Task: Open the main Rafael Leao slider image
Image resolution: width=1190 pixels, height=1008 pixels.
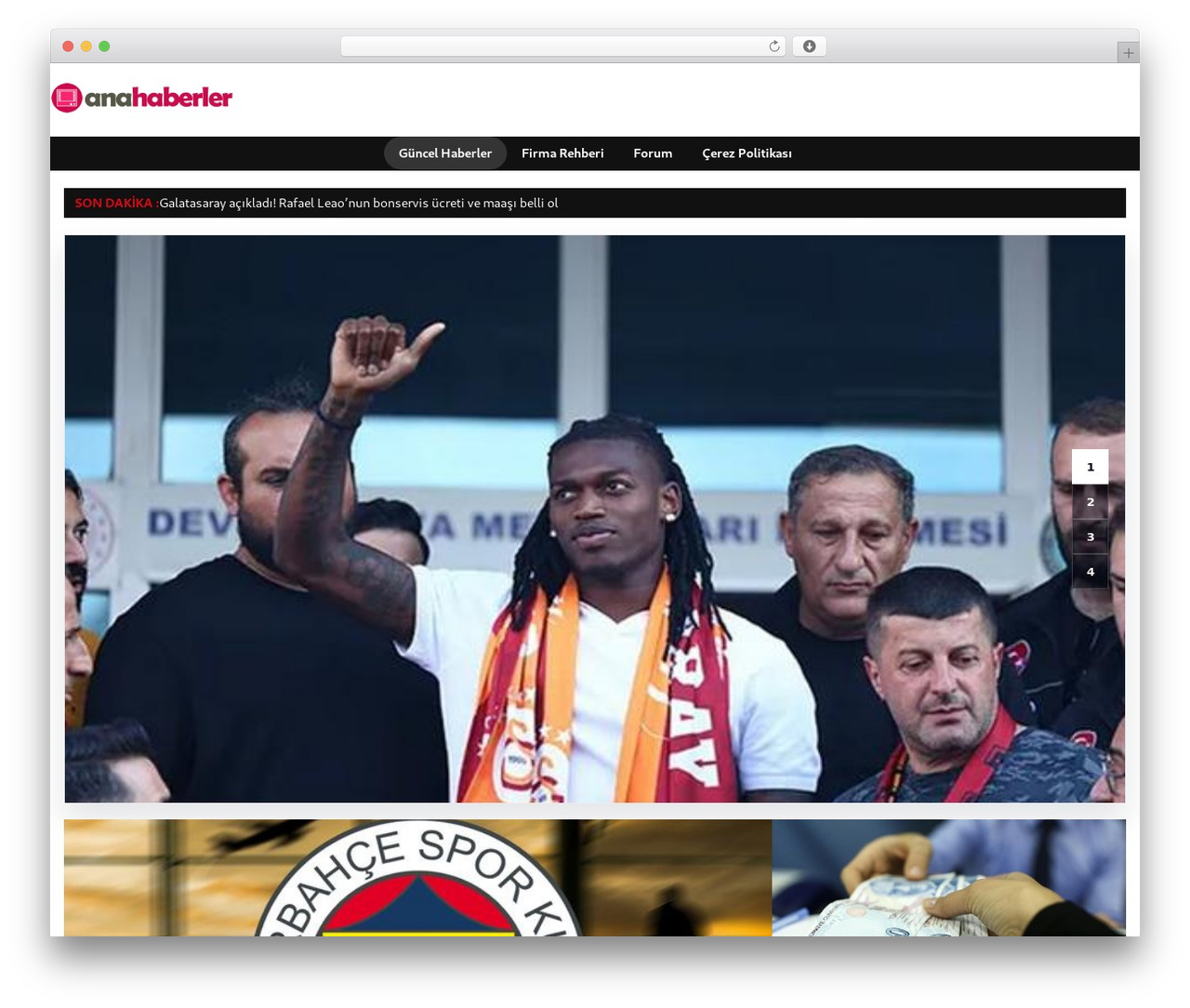Action: pos(595,519)
